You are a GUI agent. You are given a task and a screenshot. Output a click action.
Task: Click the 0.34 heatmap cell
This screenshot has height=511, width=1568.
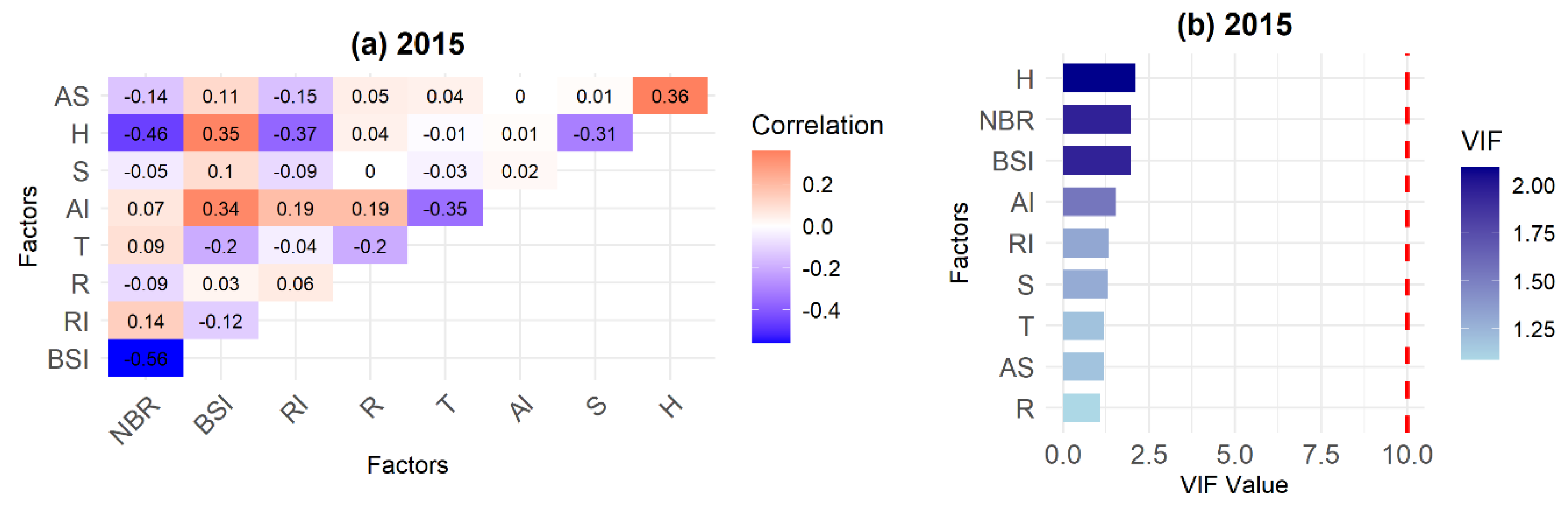[x=220, y=208]
